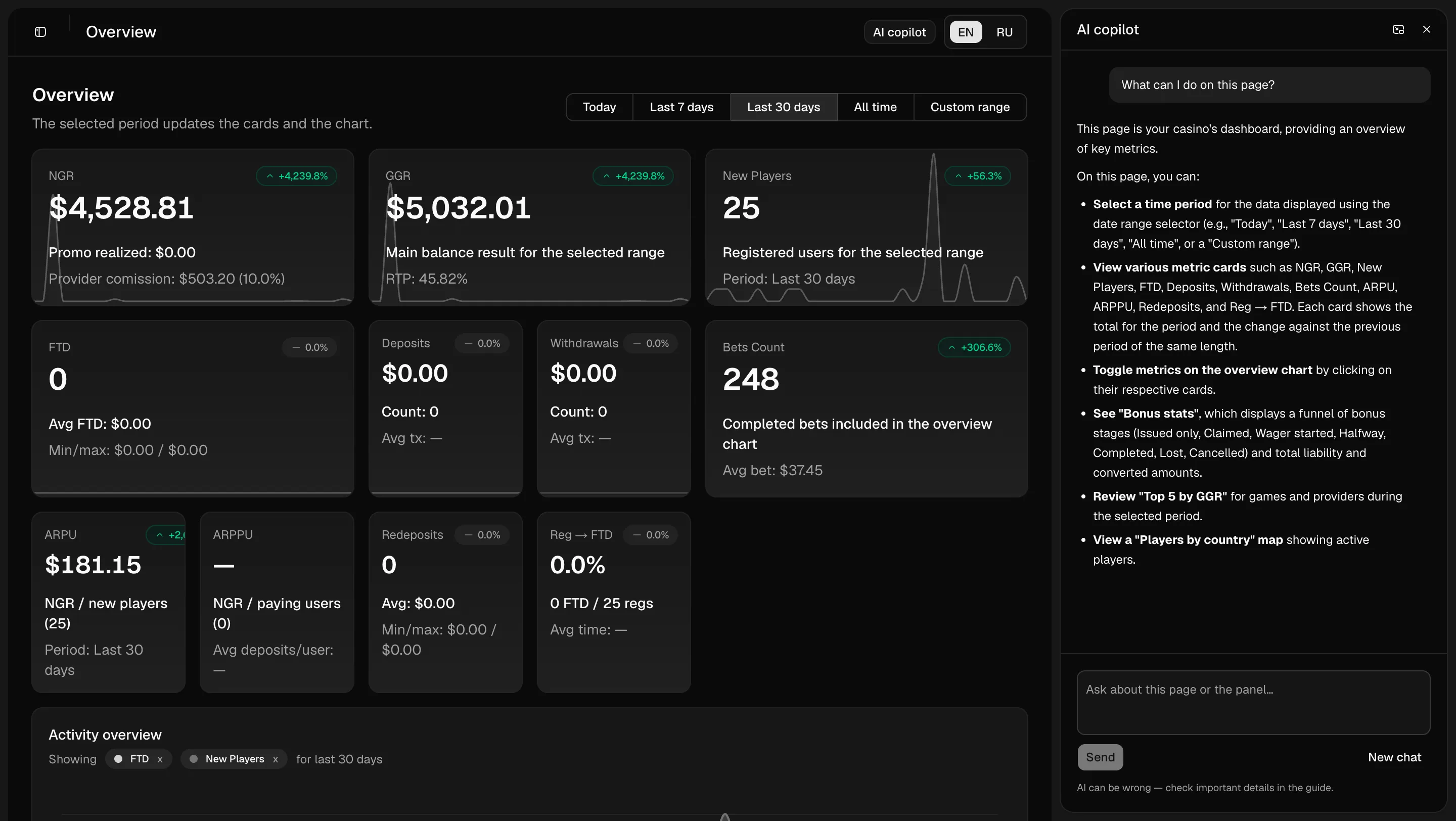The height and width of the screenshot is (821, 1456).
Task: Select the Last 30 days tab
Action: [784, 107]
